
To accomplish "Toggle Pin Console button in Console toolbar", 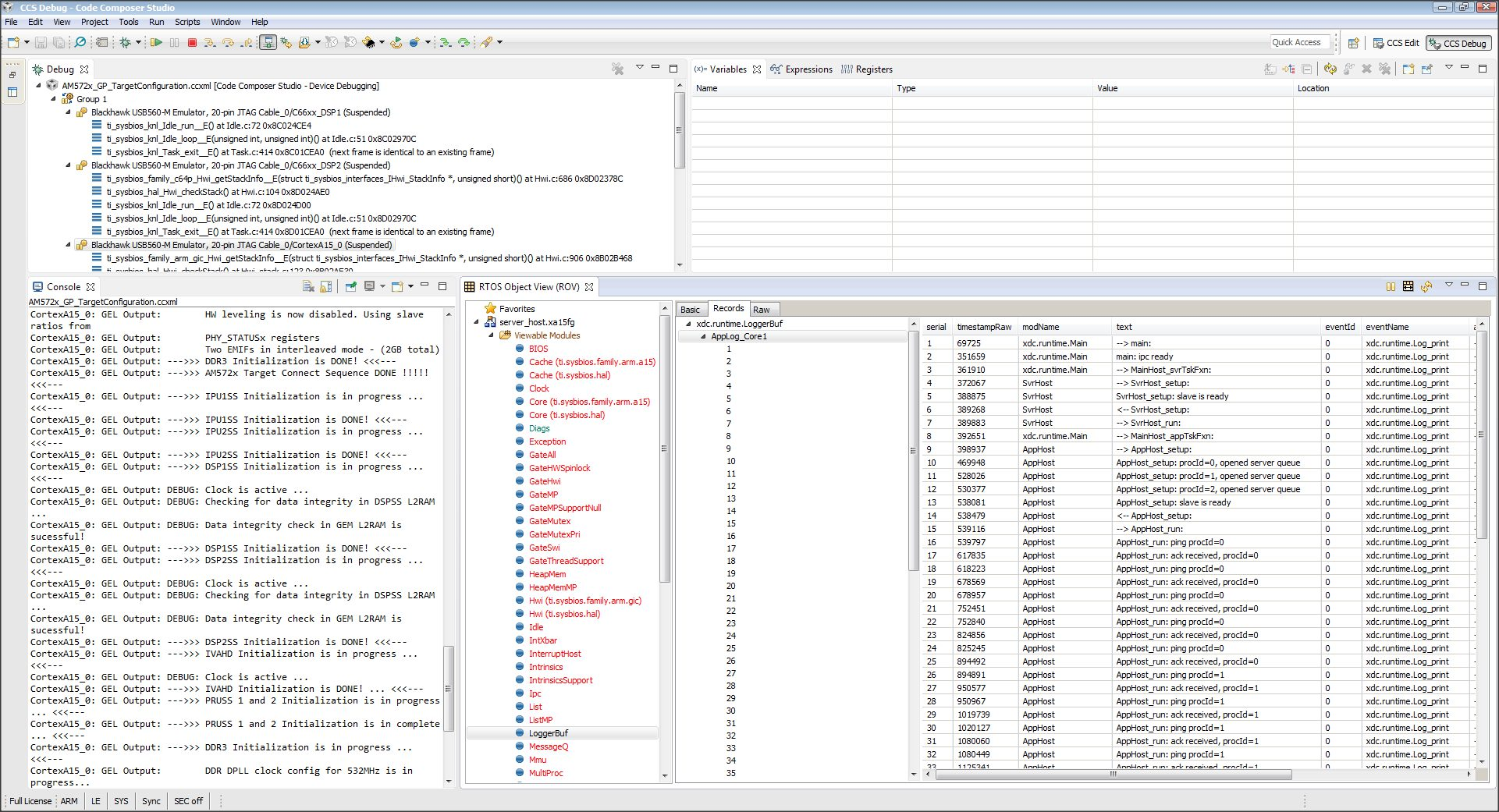I will (x=350, y=287).
